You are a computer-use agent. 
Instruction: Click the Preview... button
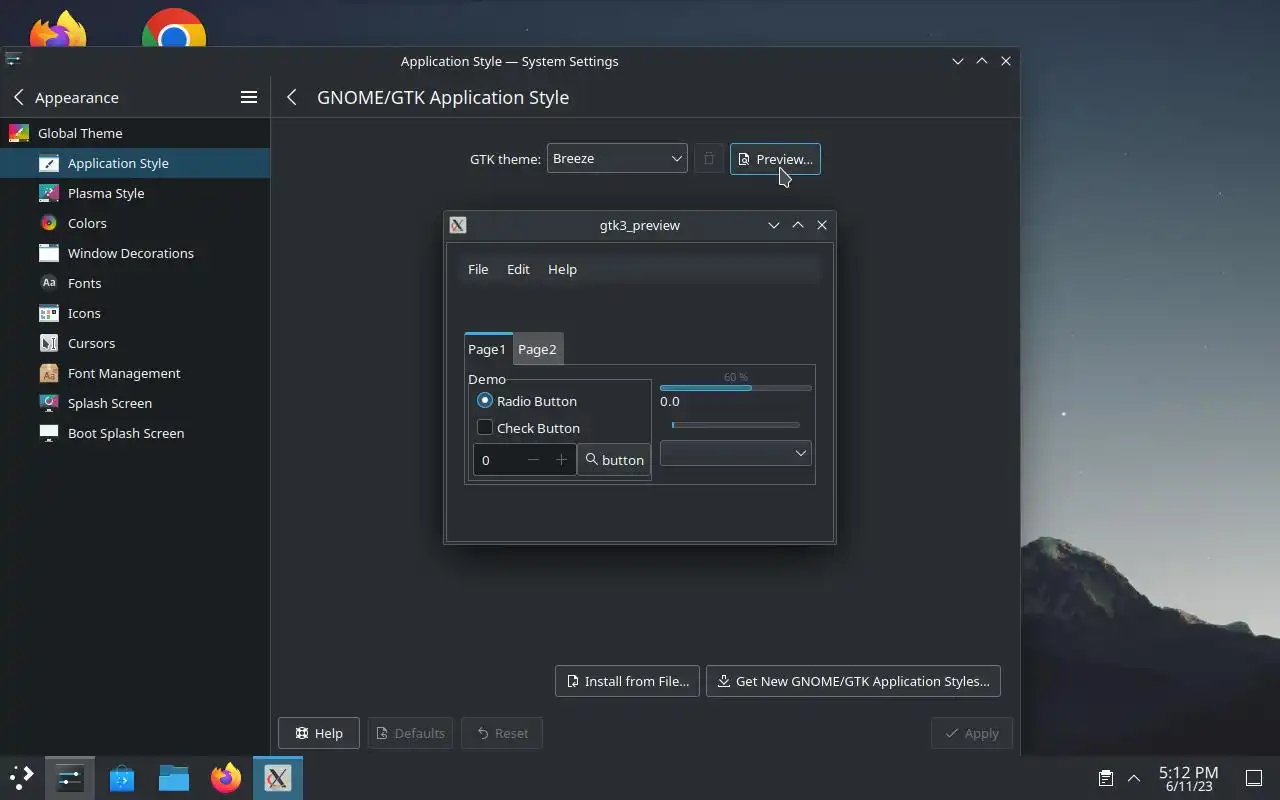775,159
